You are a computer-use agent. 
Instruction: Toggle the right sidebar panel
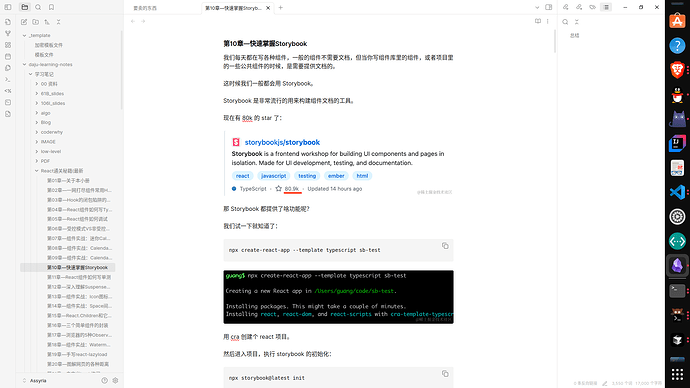click(x=549, y=7)
